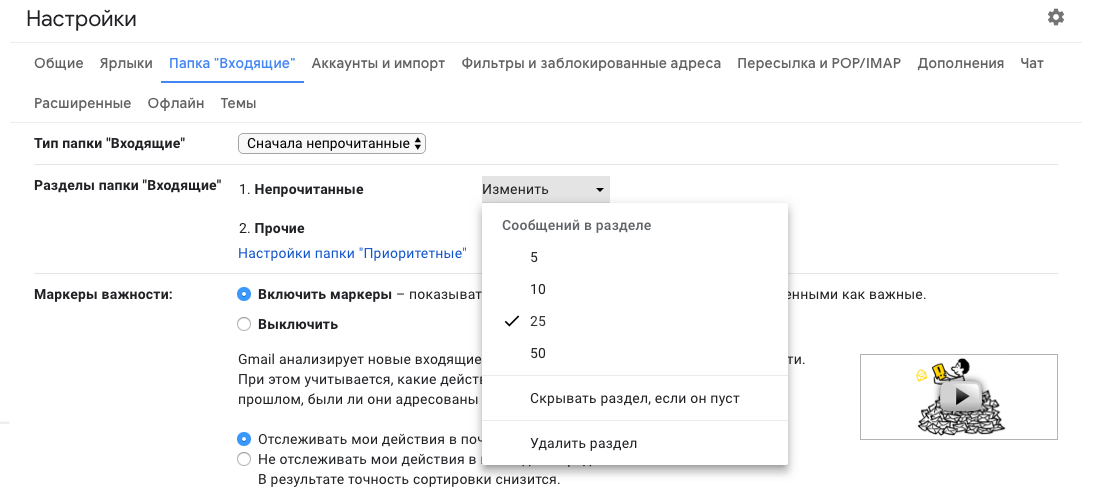The width and height of the screenshot is (1096, 498).
Task: Open Фильтры и заблокированные адреса tab
Action: click(591, 63)
